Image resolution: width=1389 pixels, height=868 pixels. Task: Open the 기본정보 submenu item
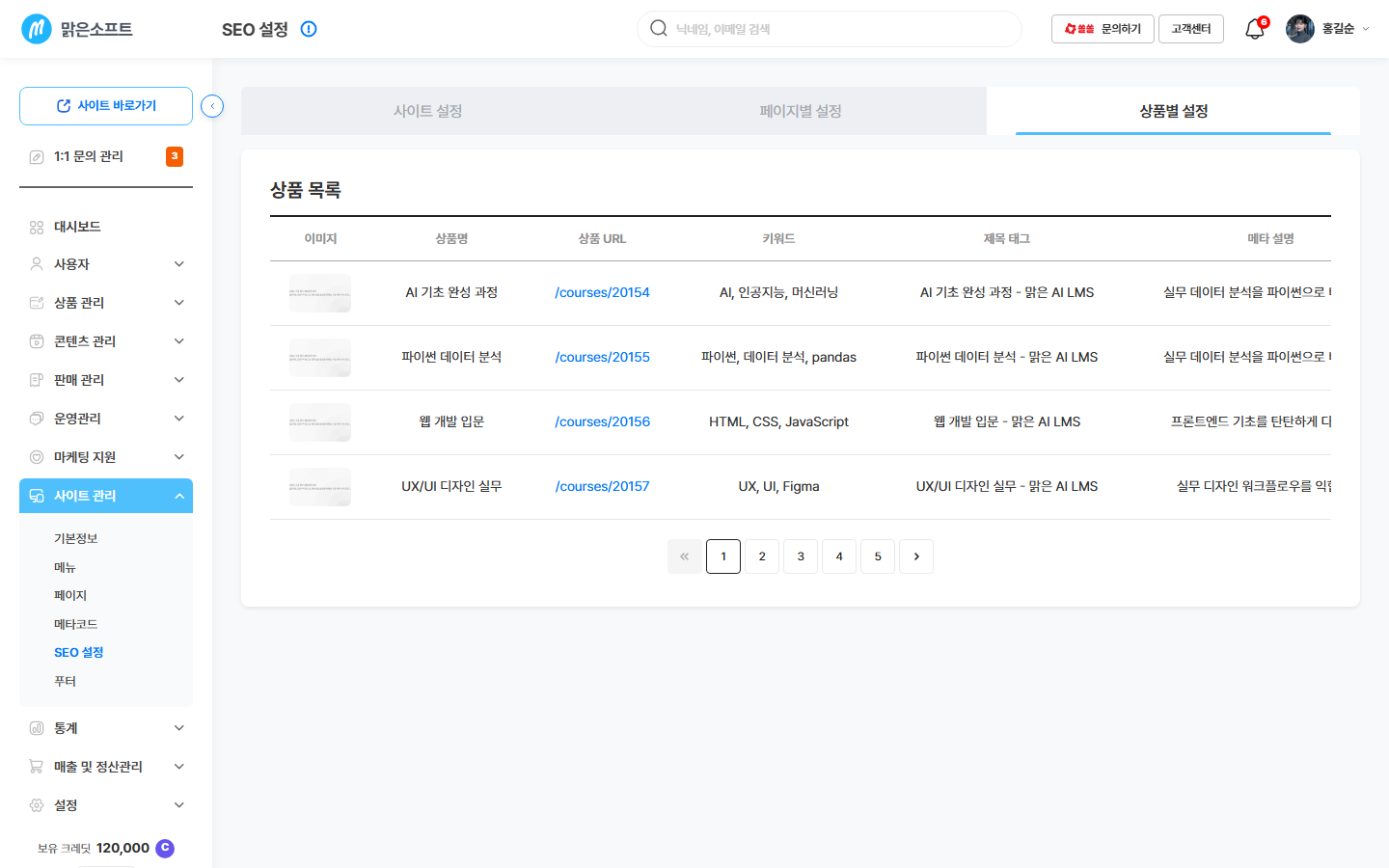(76, 538)
